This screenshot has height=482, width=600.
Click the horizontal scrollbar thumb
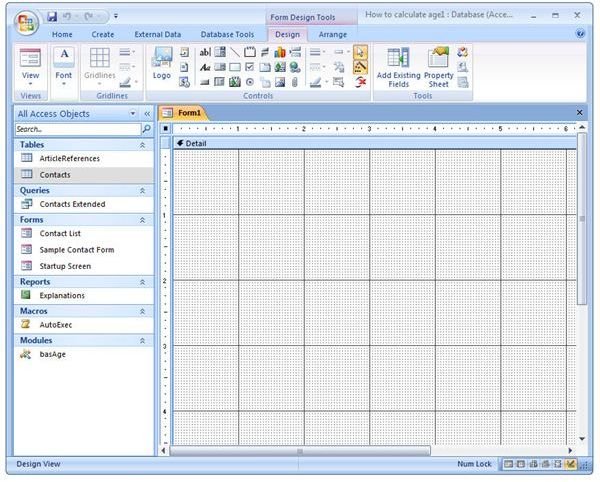point(300,451)
